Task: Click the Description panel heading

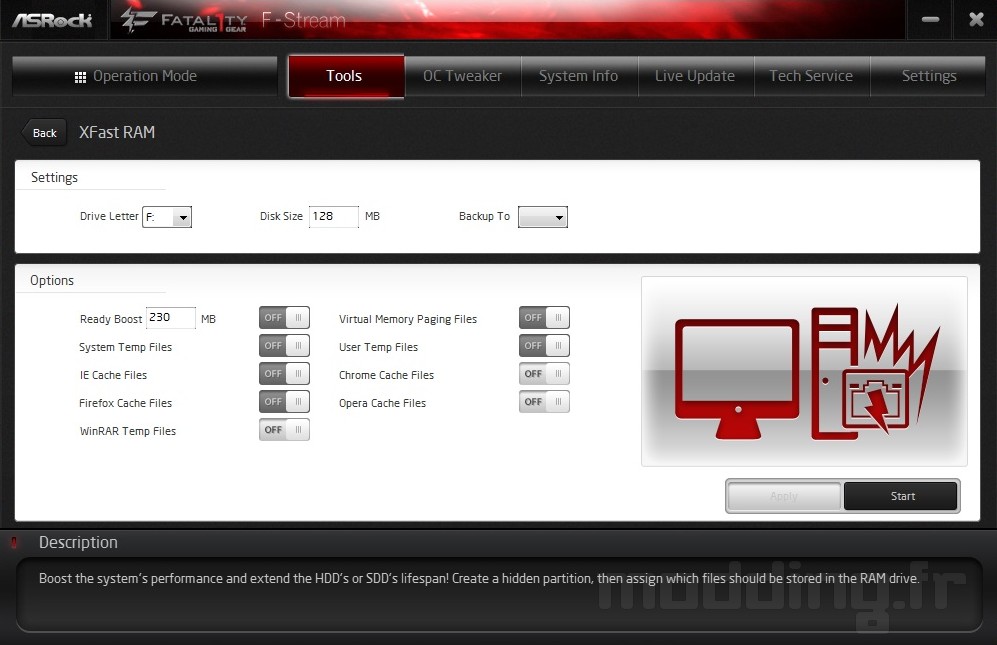Action: click(78, 543)
